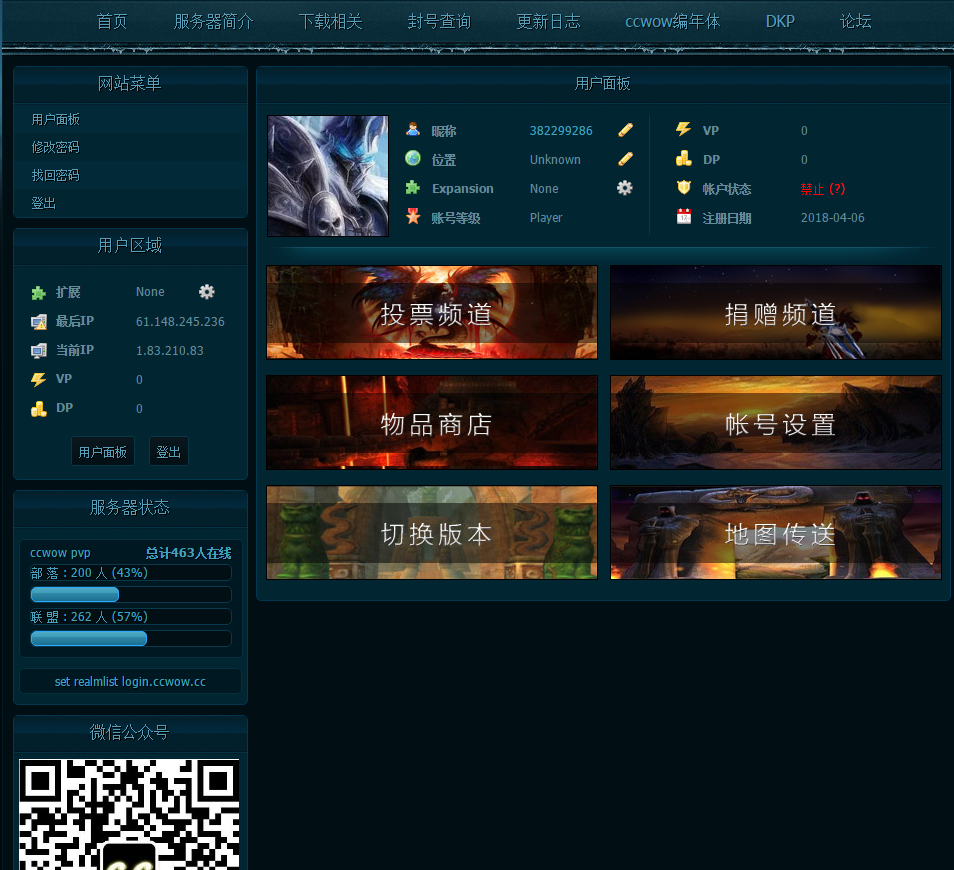The height and width of the screenshot is (870, 954).
Task: Click the gear icon beside 扩展 None
Action: coord(206,291)
